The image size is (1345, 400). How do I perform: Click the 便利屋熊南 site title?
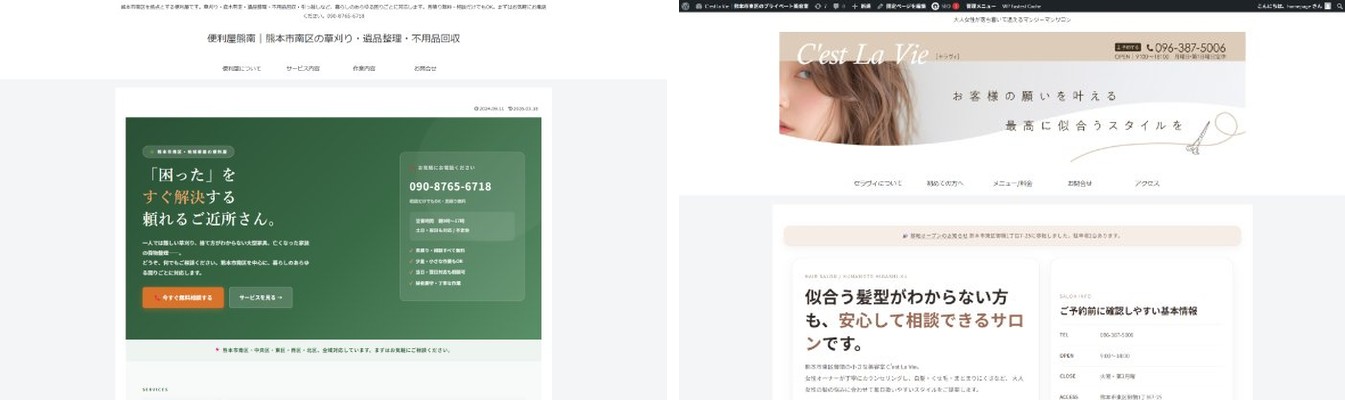click(x=333, y=38)
